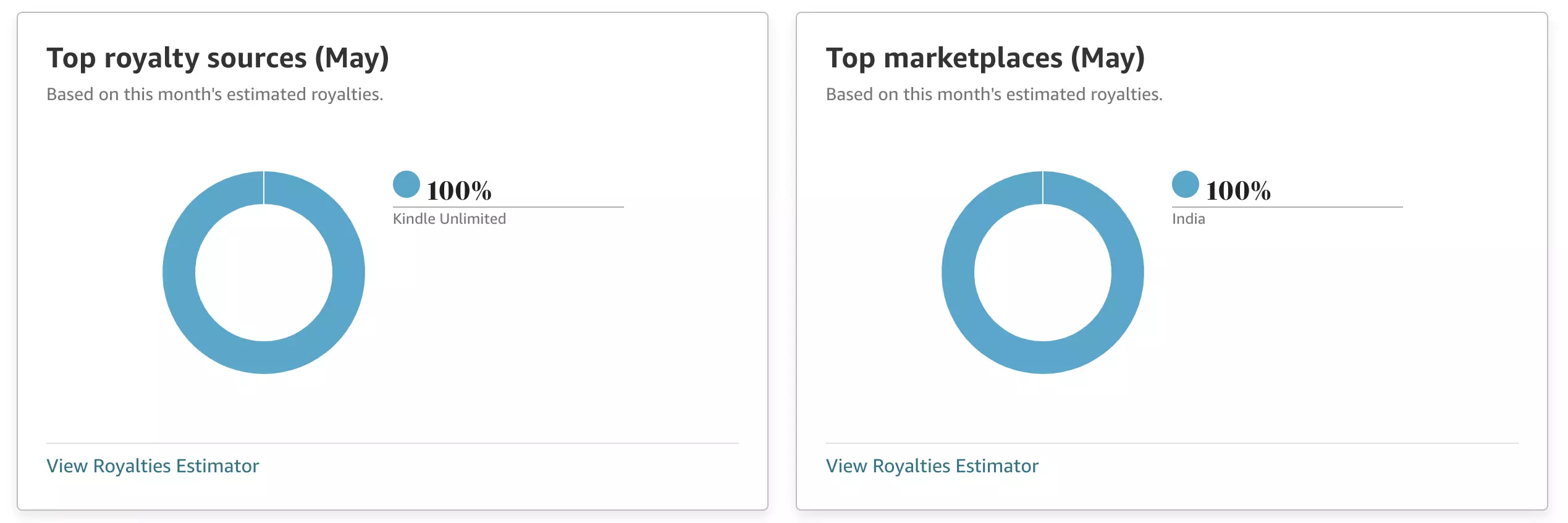The height and width of the screenshot is (523, 1568).
Task: Click the divider line under India percentage
Action: point(1288,207)
